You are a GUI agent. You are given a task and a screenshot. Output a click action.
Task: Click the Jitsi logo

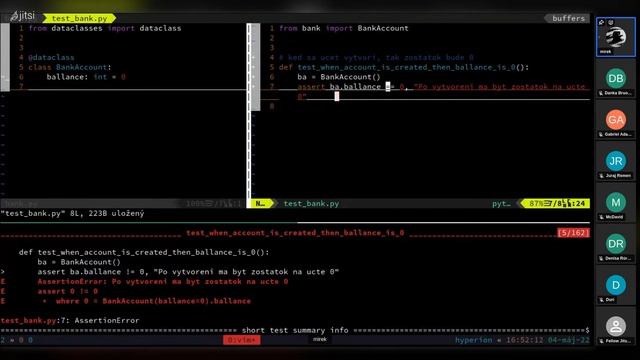point(22,16)
